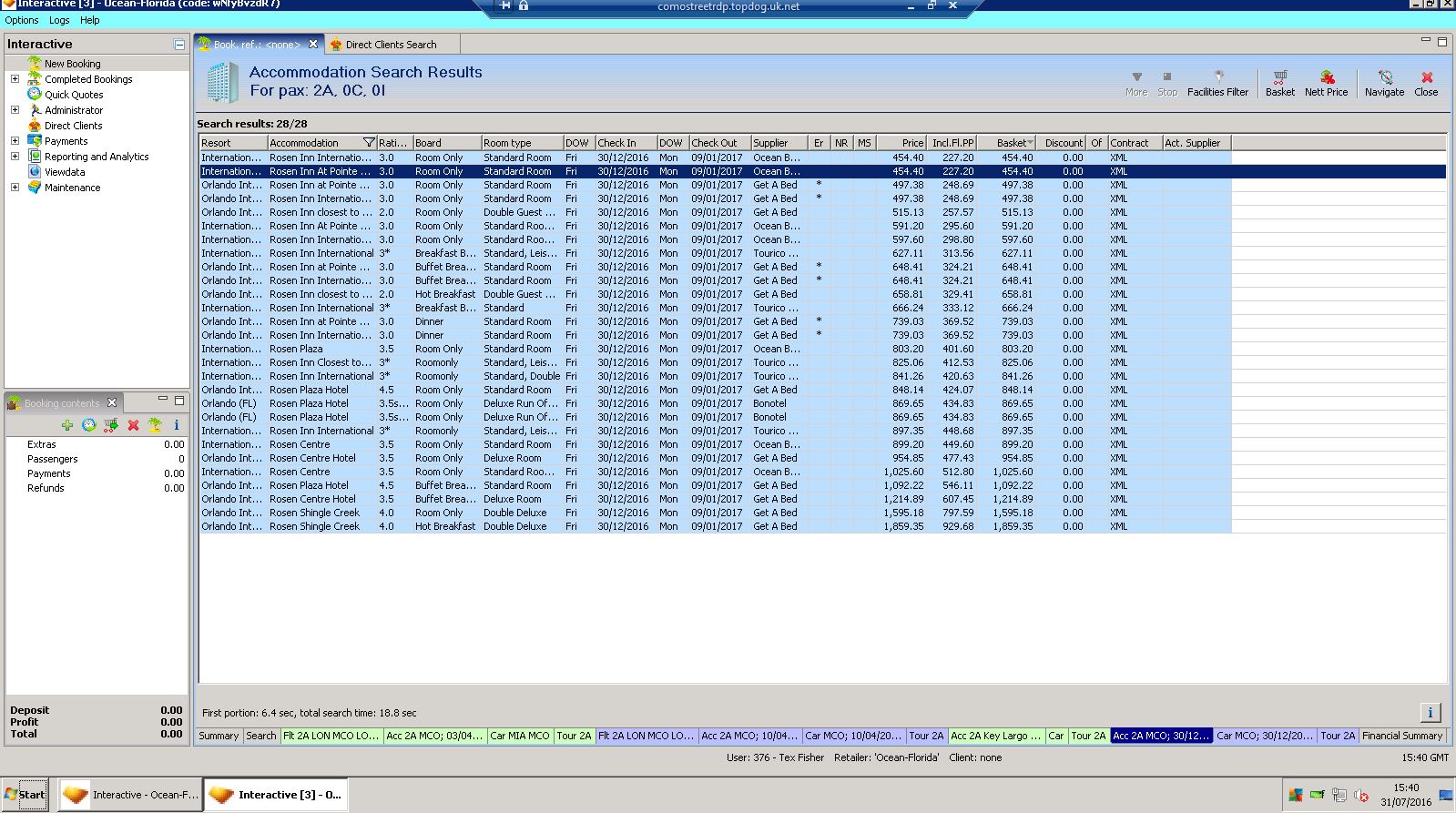Click the red X icon in Booking contents toolbar
The width and height of the screenshot is (1456, 813).
[x=133, y=425]
